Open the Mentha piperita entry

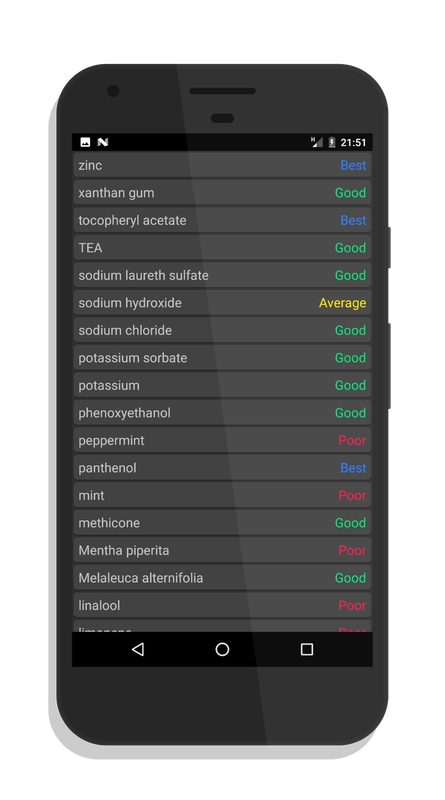[x=222, y=551]
